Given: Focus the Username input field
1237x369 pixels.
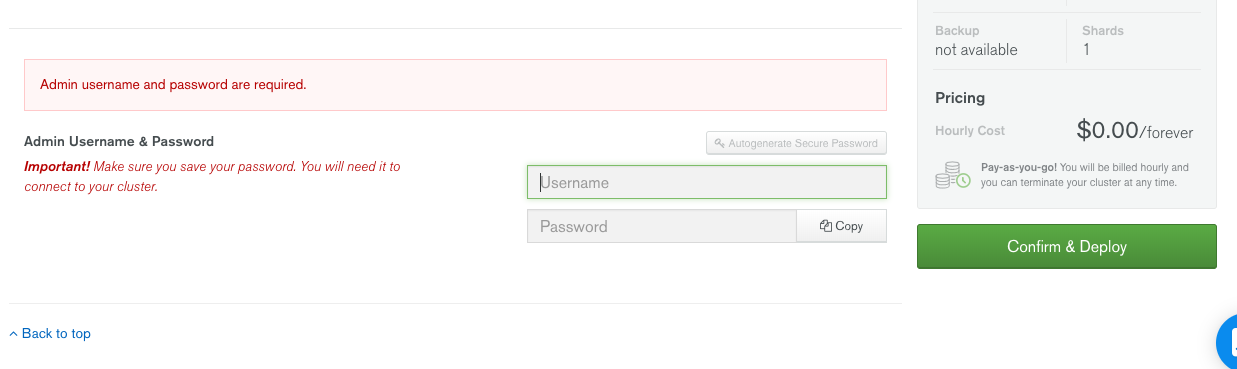Looking at the screenshot, I should click(x=706, y=182).
